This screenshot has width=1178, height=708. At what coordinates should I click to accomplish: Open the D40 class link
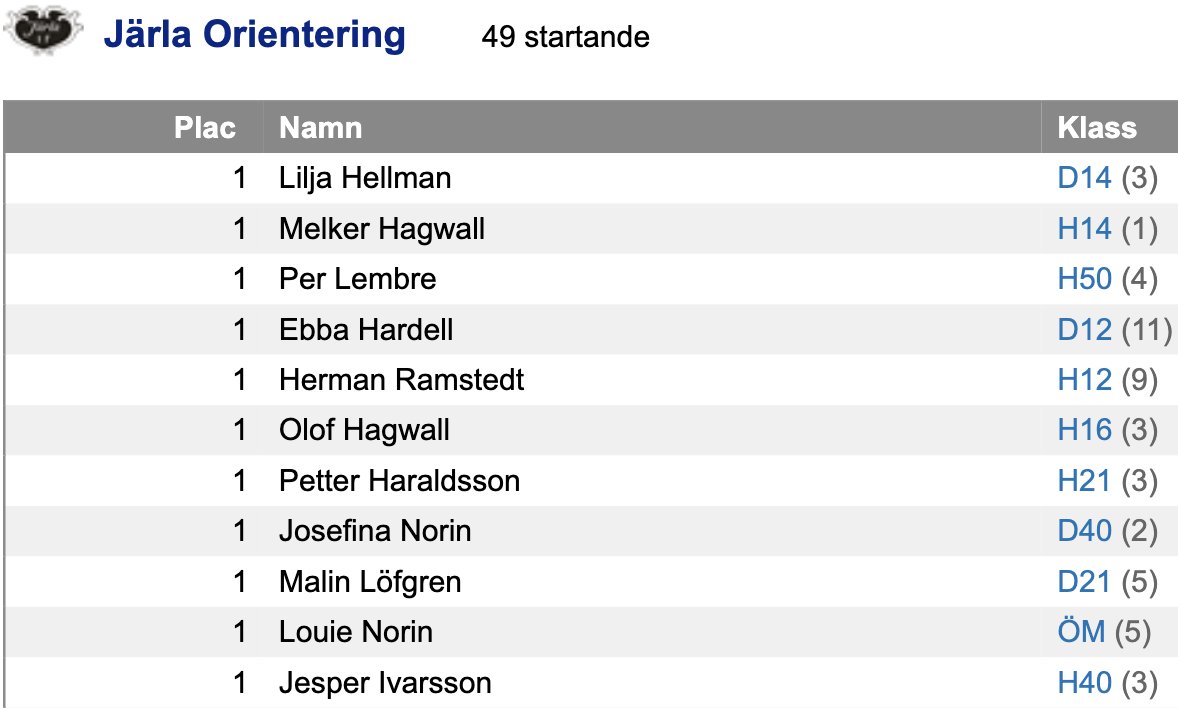click(x=1084, y=531)
